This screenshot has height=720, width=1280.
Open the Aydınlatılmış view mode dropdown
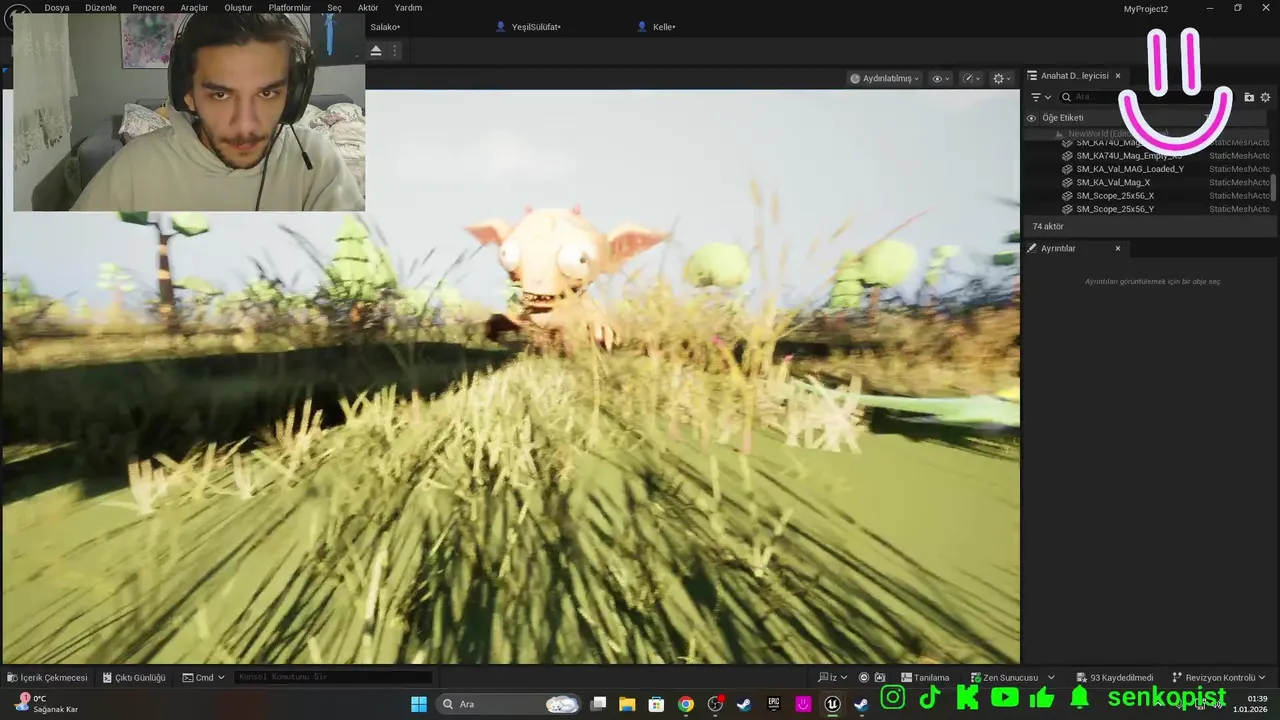click(x=884, y=78)
